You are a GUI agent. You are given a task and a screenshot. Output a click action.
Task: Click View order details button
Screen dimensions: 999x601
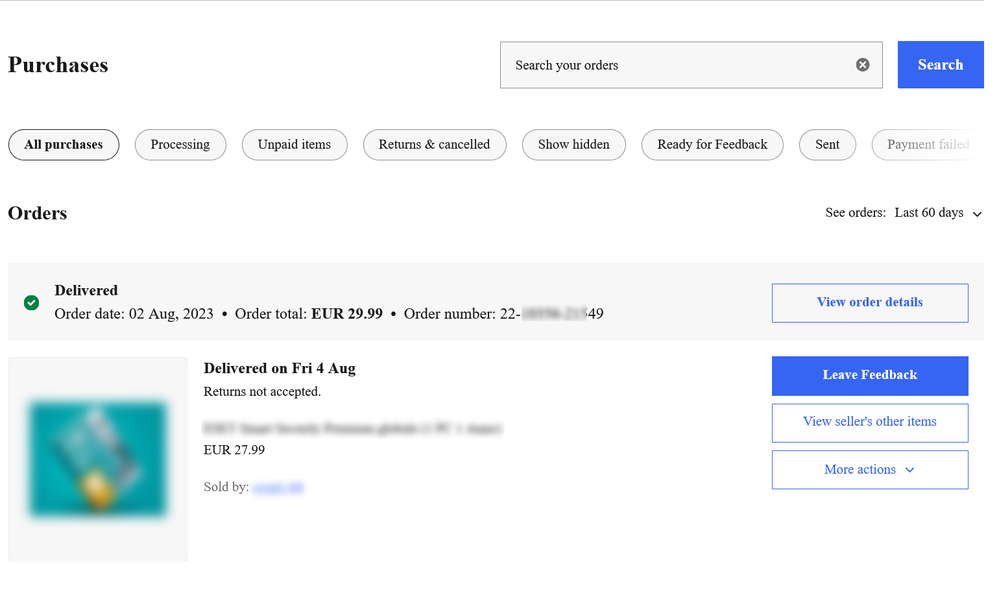click(869, 303)
